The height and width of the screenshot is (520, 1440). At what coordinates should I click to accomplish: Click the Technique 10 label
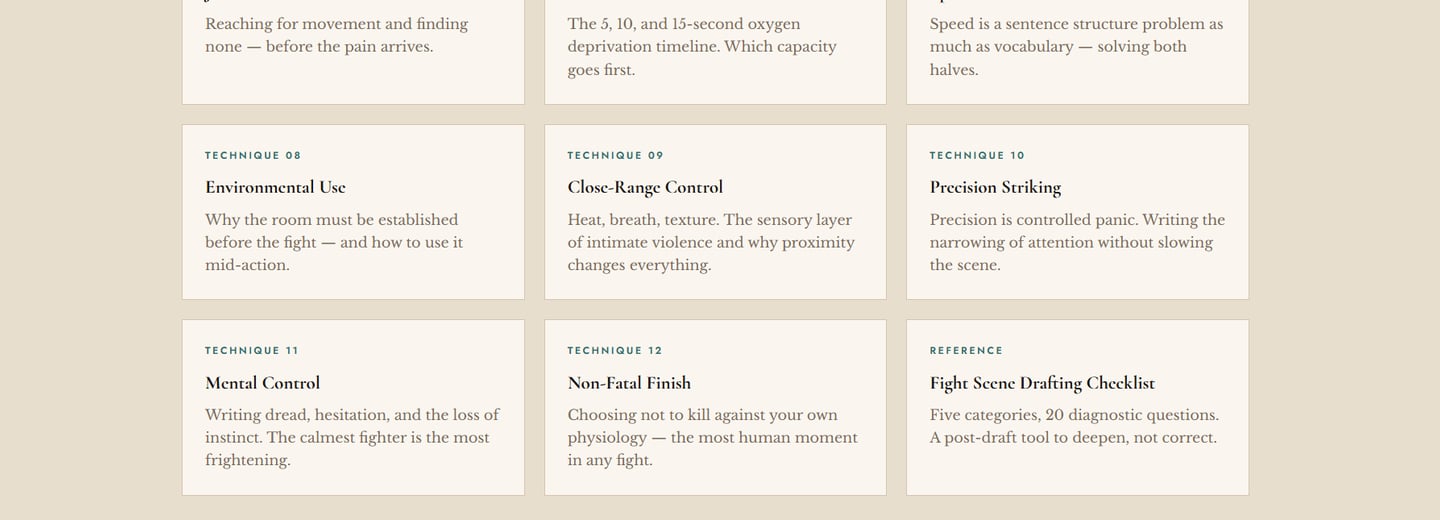click(977, 155)
